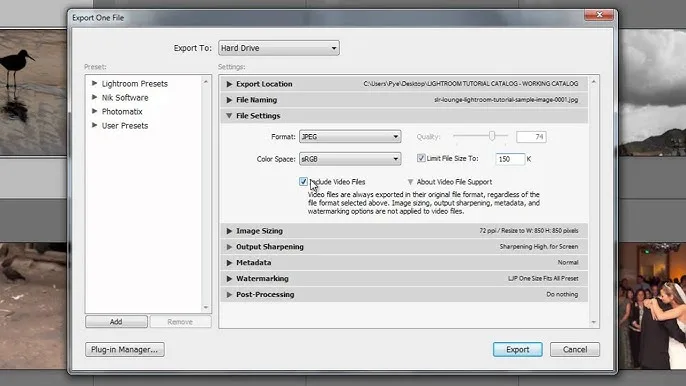Click the 'Do nothing' post-processing summary

click(x=562, y=295)
